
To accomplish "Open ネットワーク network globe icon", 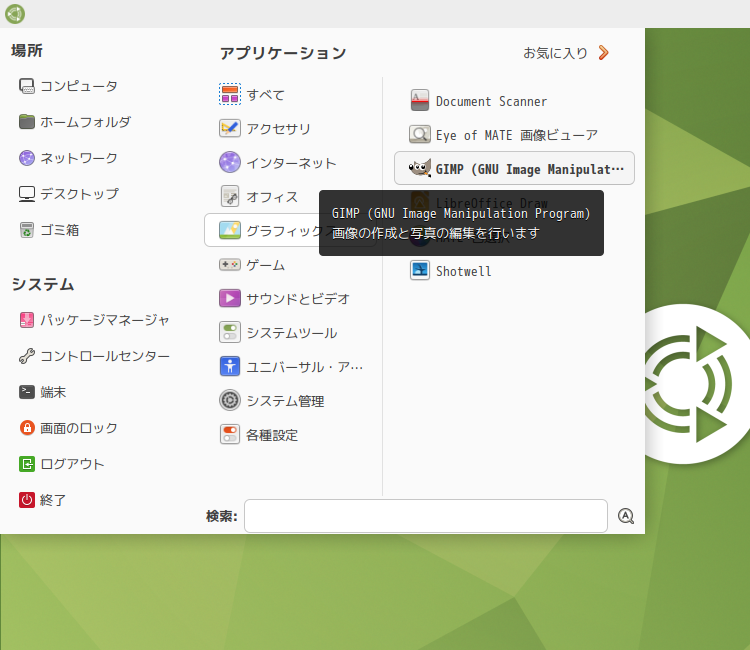I will click(x=27, y=158).
